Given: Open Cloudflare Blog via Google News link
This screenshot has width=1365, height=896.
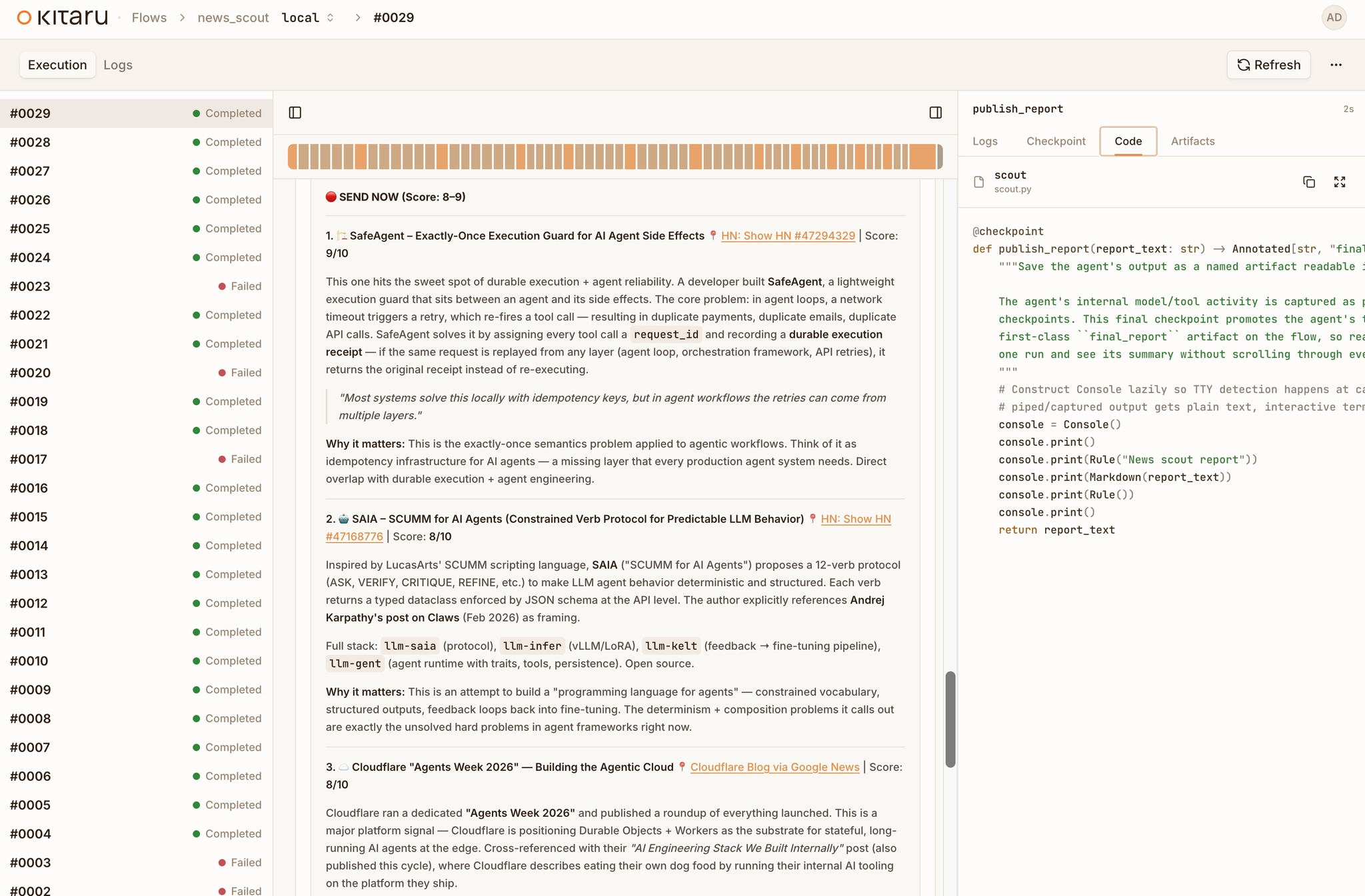Looking at the screenshot, I should point(774,767).
